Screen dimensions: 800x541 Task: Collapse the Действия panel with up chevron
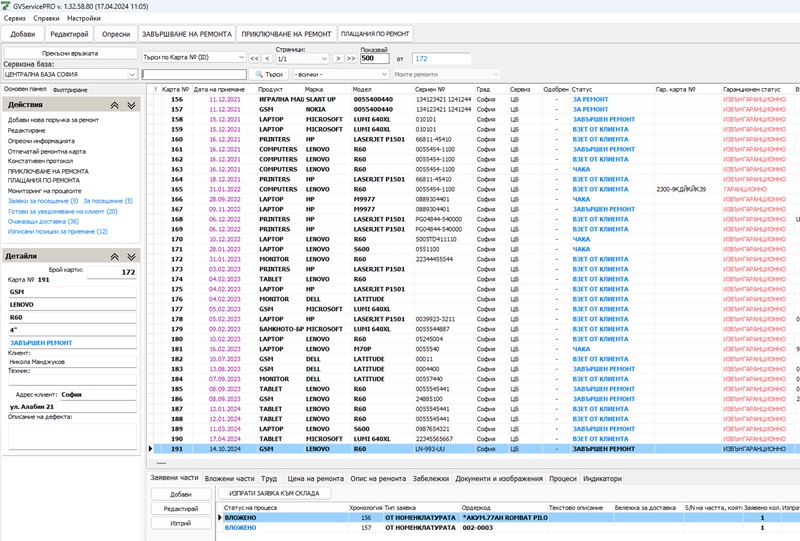pyautogui.click(x=115, y=105)
